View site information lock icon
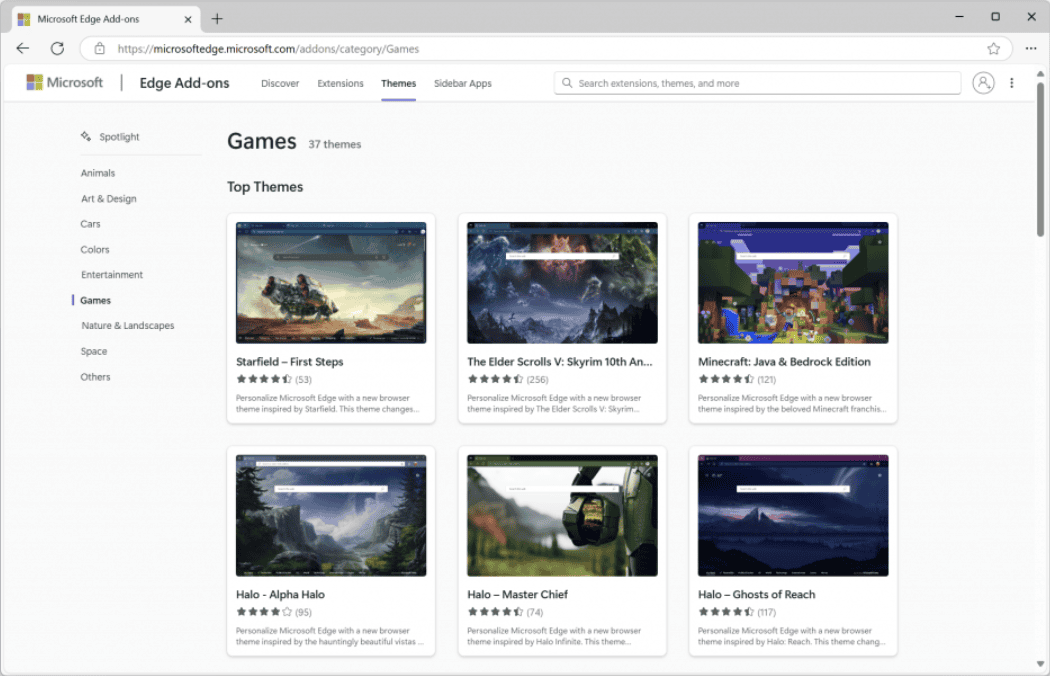This screenshot has height=676, width=1050. [100, 48]
